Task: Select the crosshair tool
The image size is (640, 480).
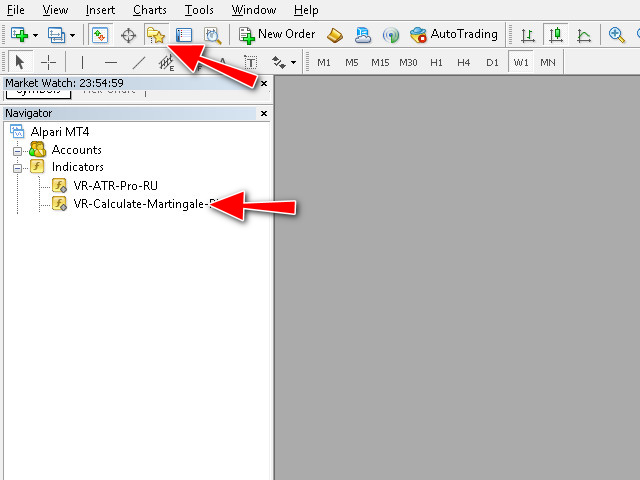Action: [48, 62]
